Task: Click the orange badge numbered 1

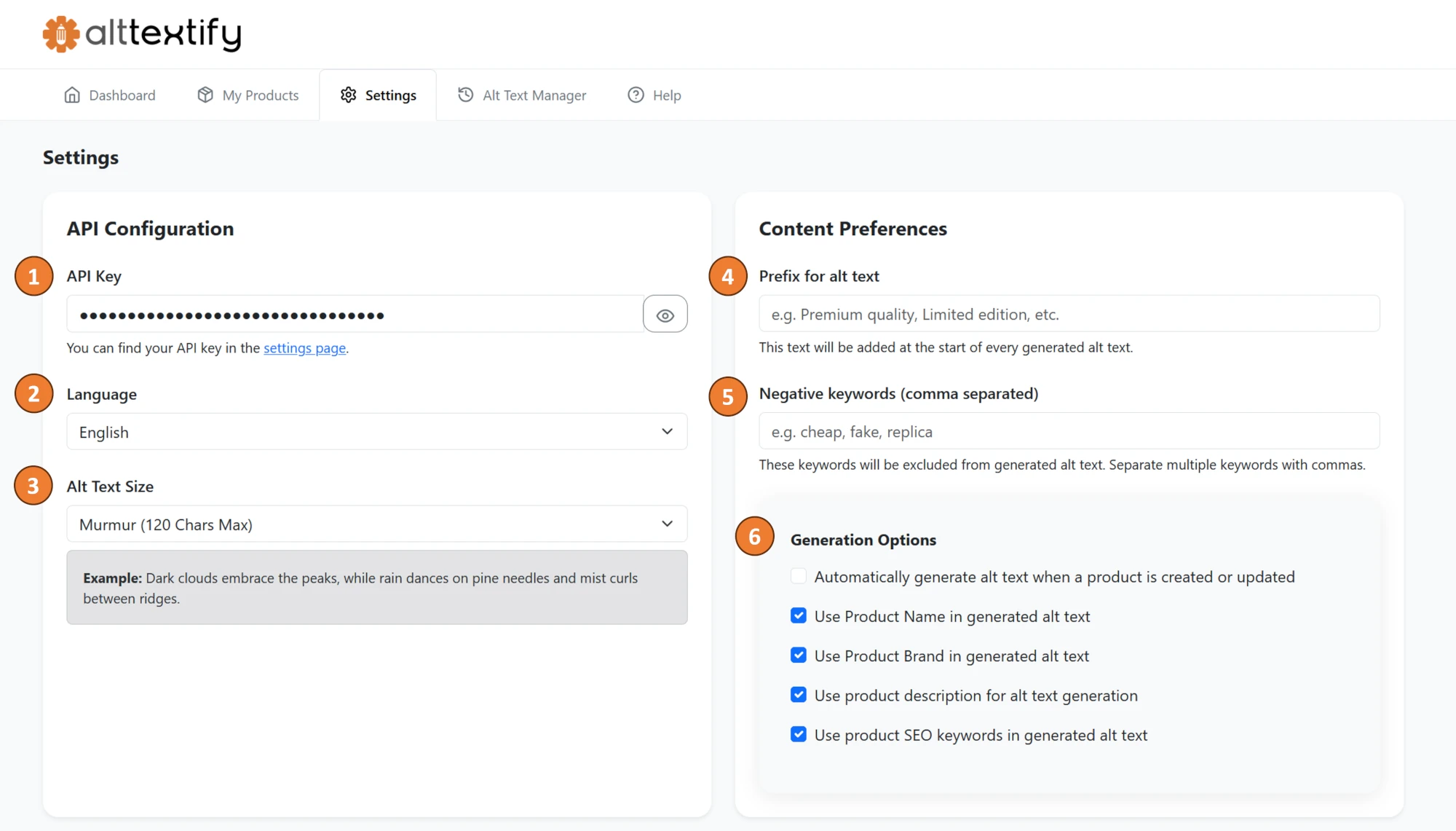Action: coord(33,276)
